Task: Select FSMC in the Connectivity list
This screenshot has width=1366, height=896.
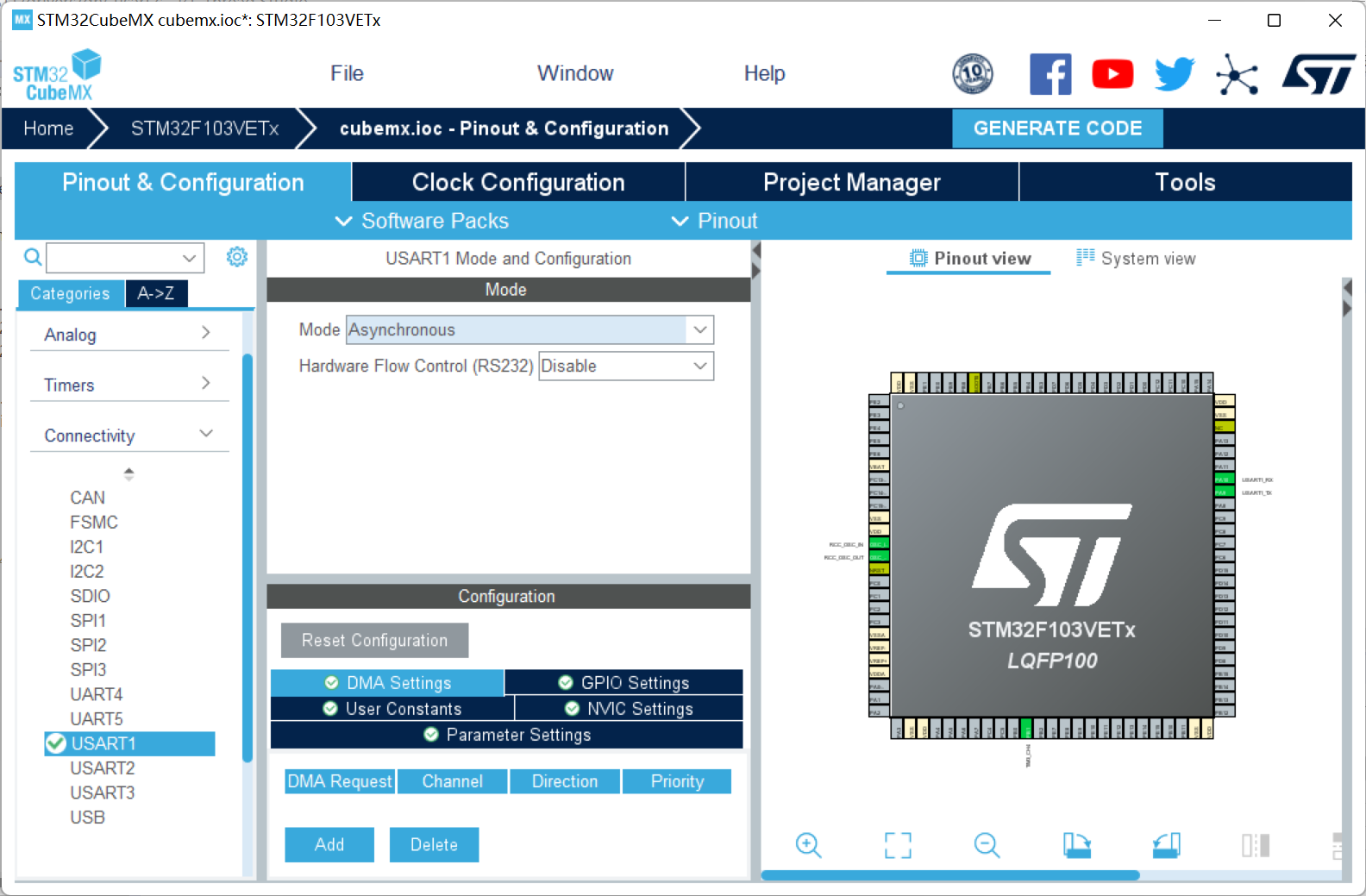Action: 94,522
